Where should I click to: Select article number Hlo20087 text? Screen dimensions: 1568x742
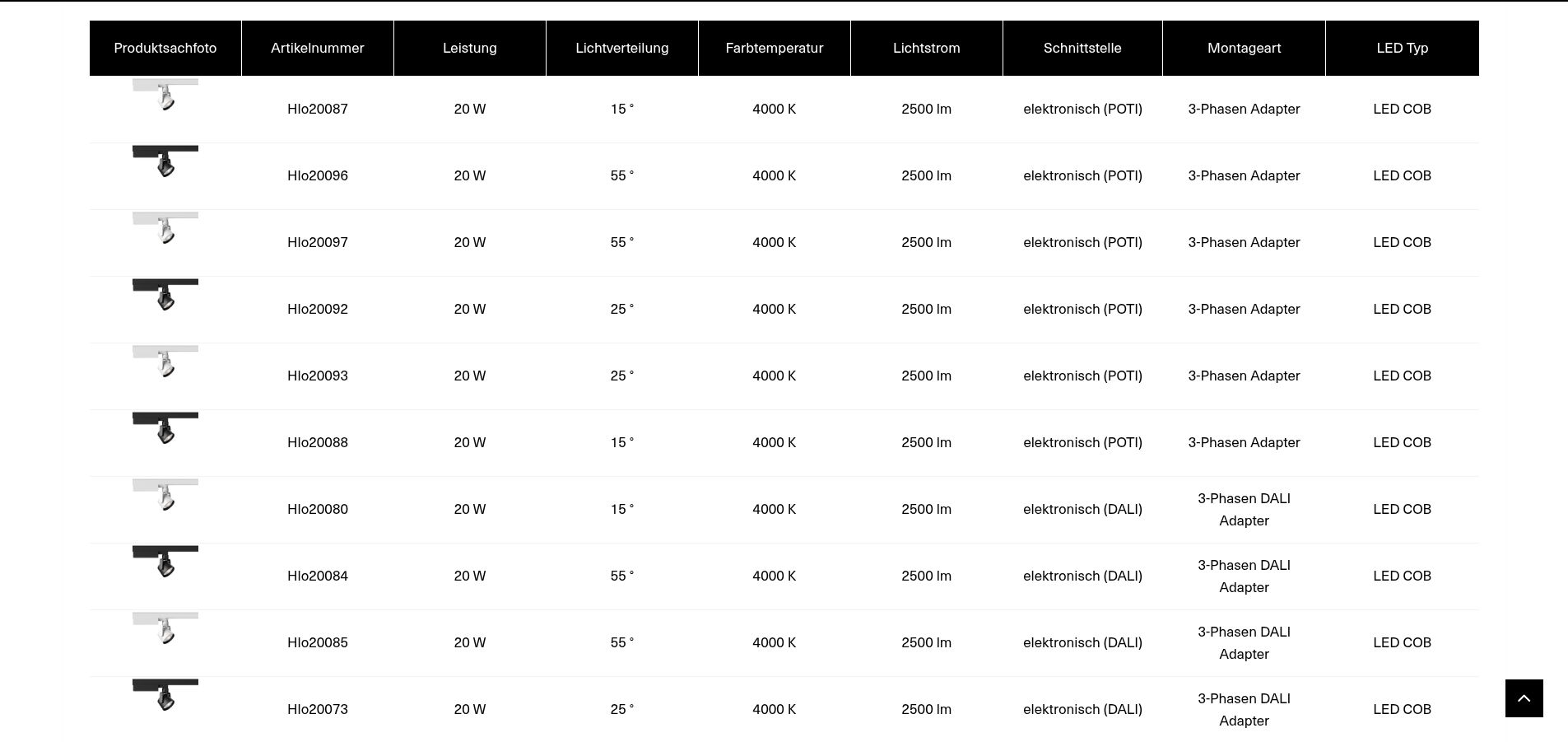click(x=318, y=109)
